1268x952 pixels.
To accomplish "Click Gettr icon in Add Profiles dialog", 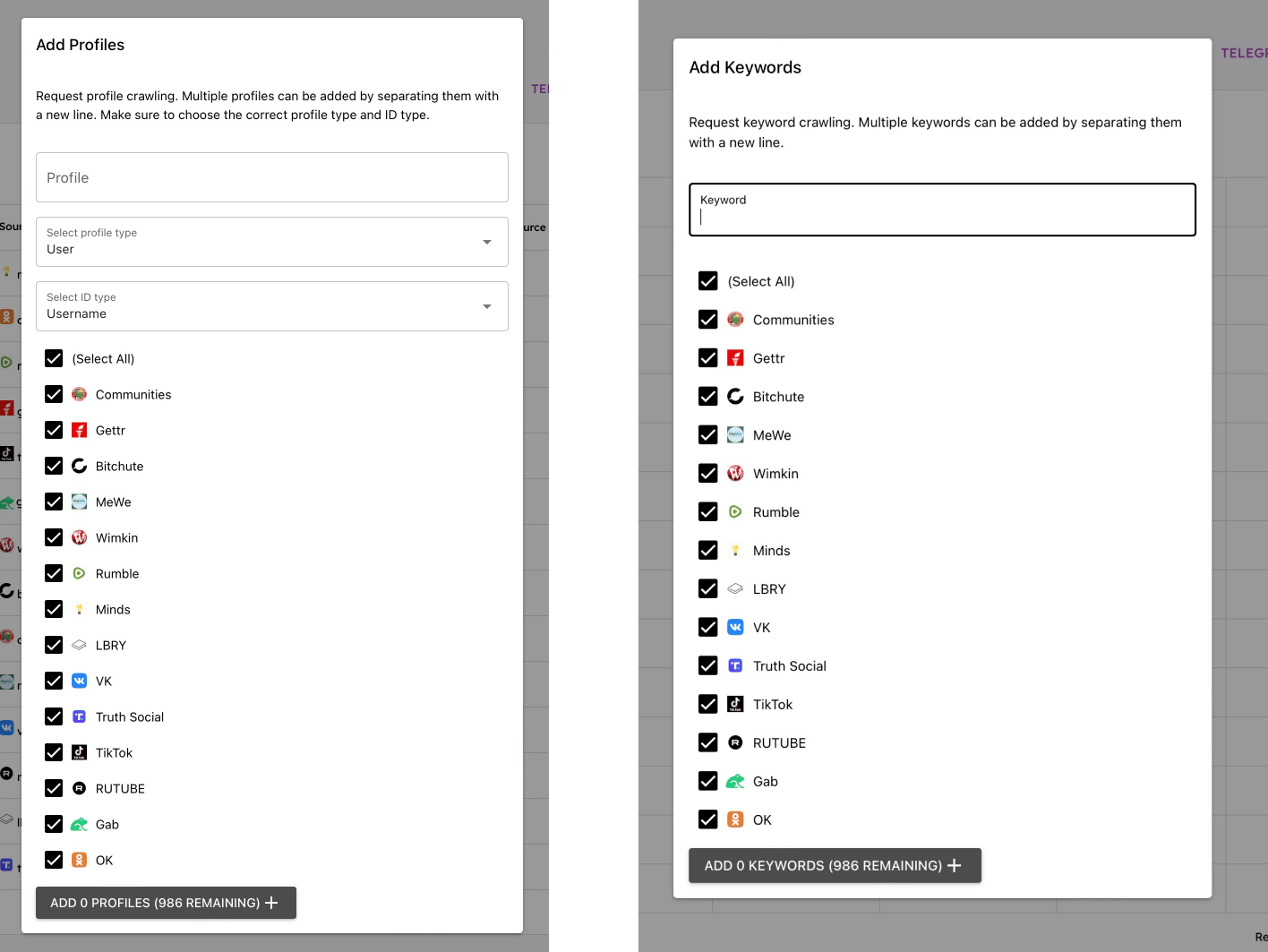I will click(79, 430).
